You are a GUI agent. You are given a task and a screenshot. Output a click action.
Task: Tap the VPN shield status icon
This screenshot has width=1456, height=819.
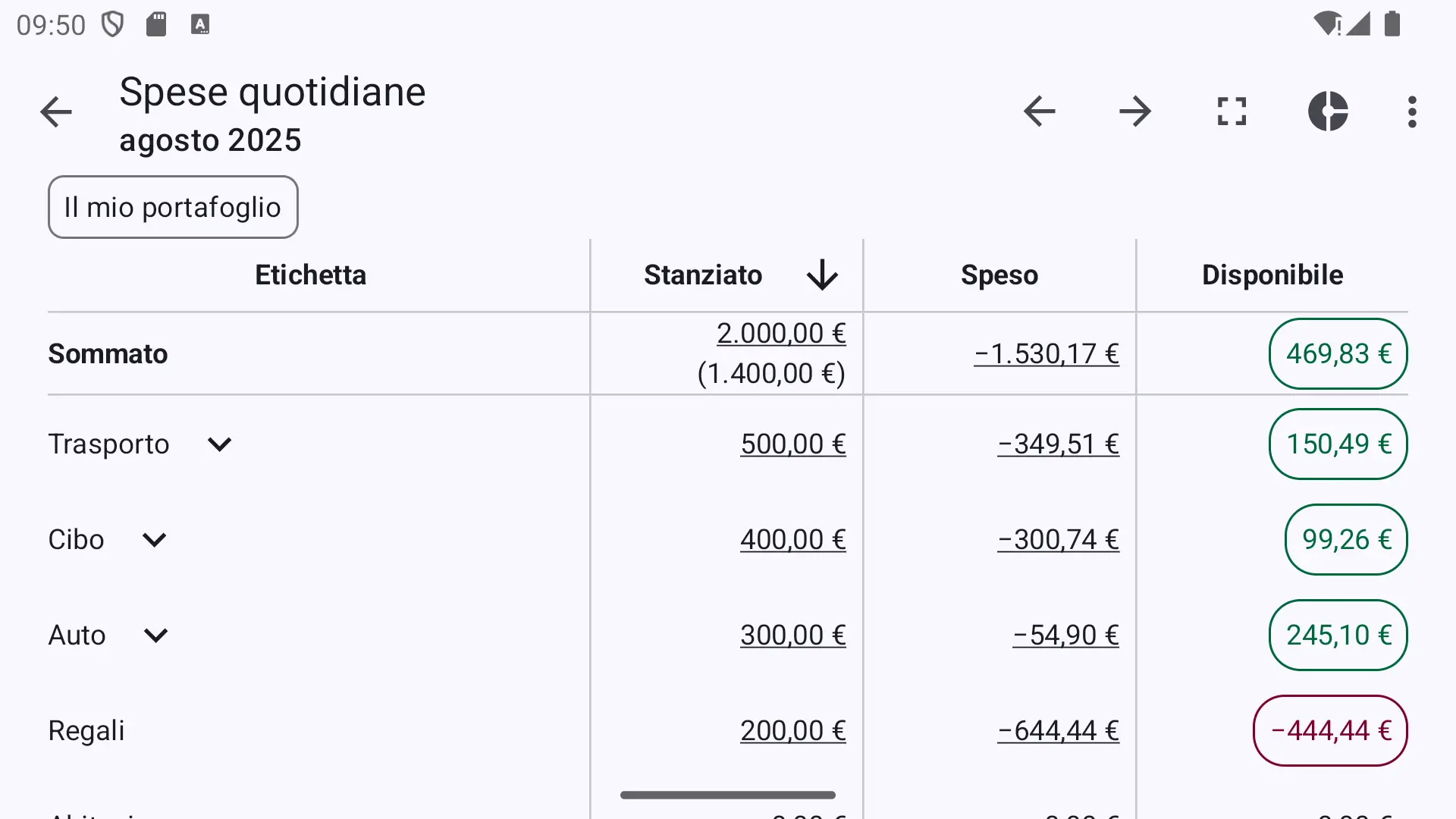point(113,24)
